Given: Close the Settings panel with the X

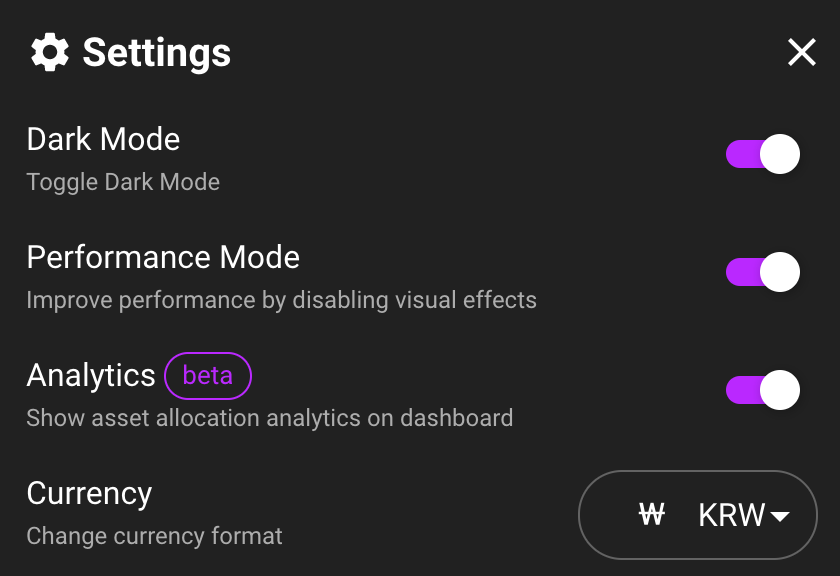Looking at the screenshot, I should pyautogui.click(x=801, y=52).
